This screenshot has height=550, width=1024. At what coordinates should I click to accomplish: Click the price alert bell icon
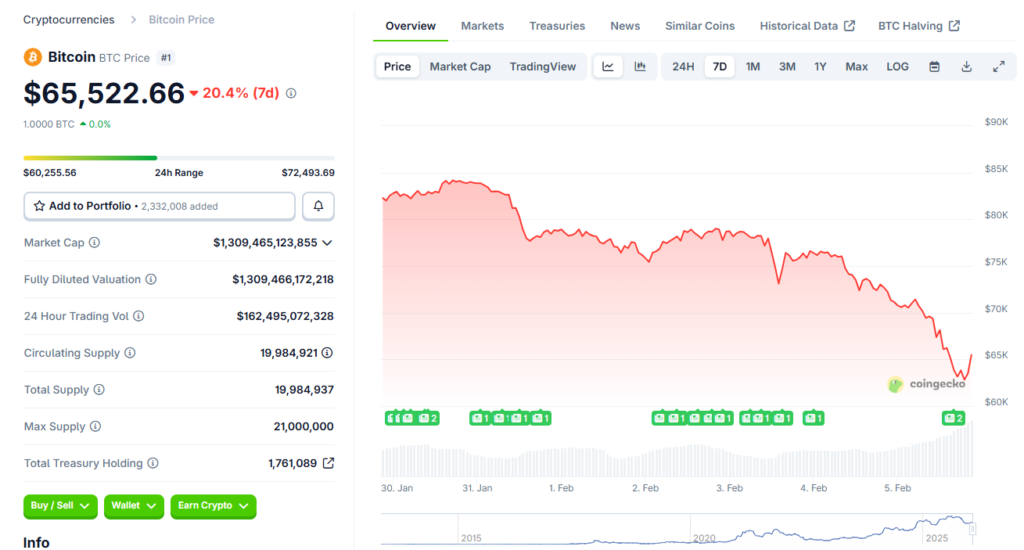[x=318, y=206]
